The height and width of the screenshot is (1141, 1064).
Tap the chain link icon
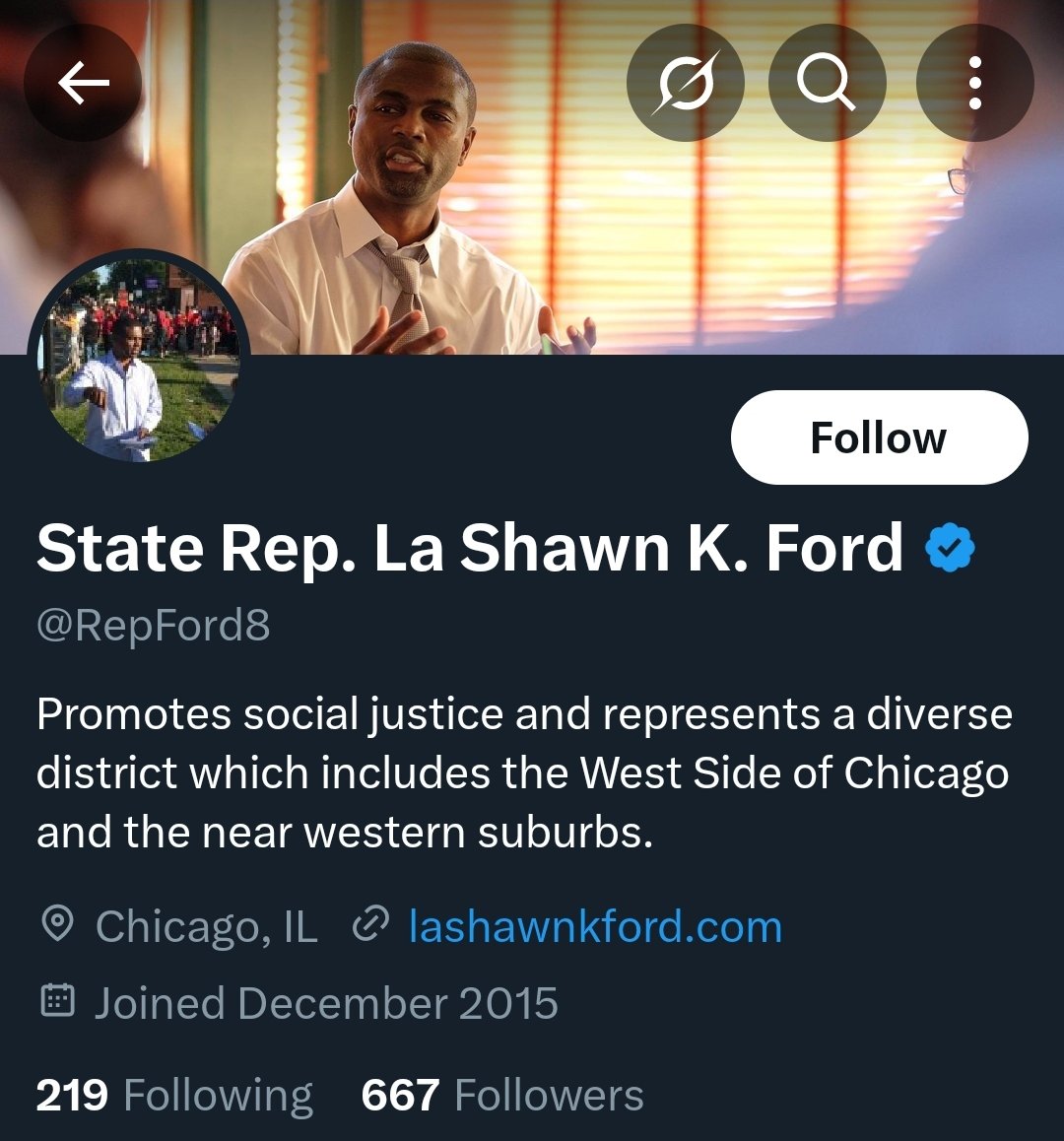click(x=370, y=925)
